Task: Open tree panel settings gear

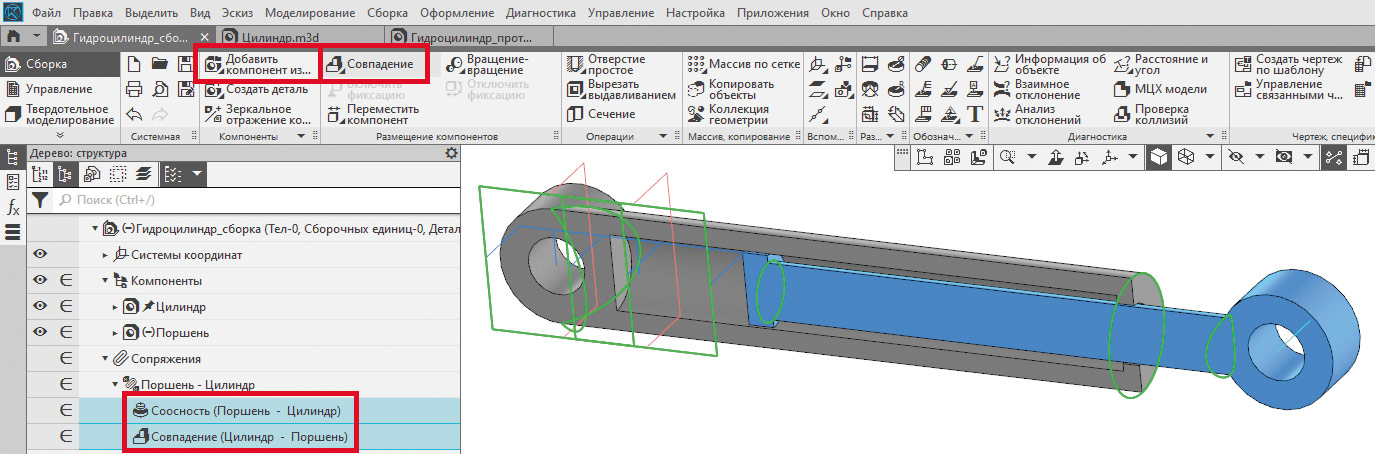Action: click(x=451, y=153)
